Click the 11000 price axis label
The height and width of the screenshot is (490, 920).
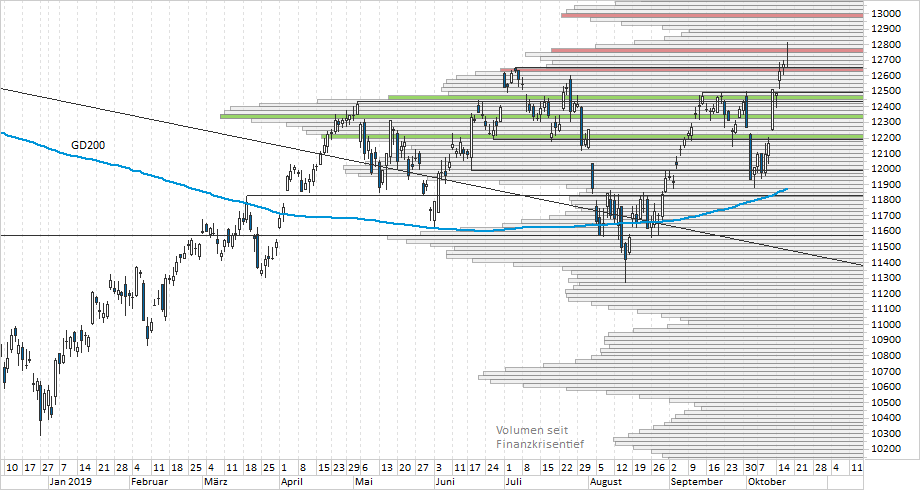886,325
